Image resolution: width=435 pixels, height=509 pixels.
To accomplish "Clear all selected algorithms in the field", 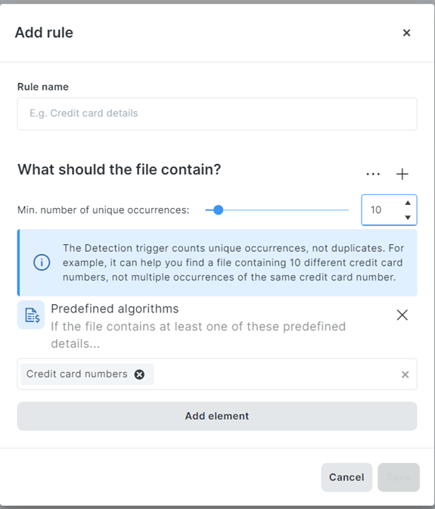I will 405,375.
